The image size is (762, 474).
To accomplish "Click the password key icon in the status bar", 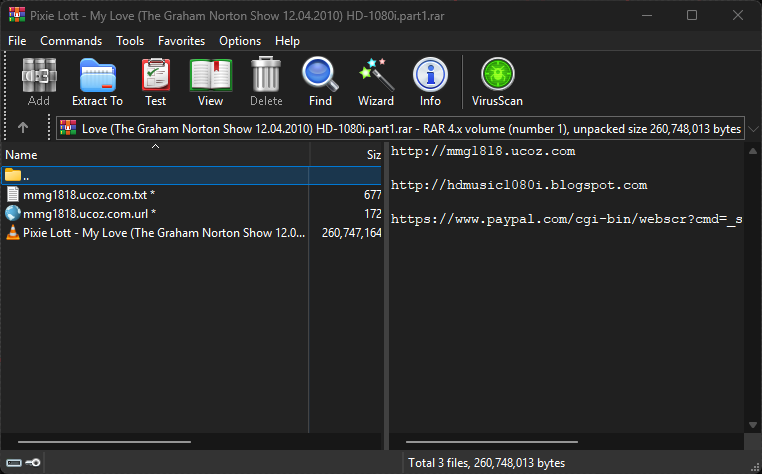I will click(33, 462).
